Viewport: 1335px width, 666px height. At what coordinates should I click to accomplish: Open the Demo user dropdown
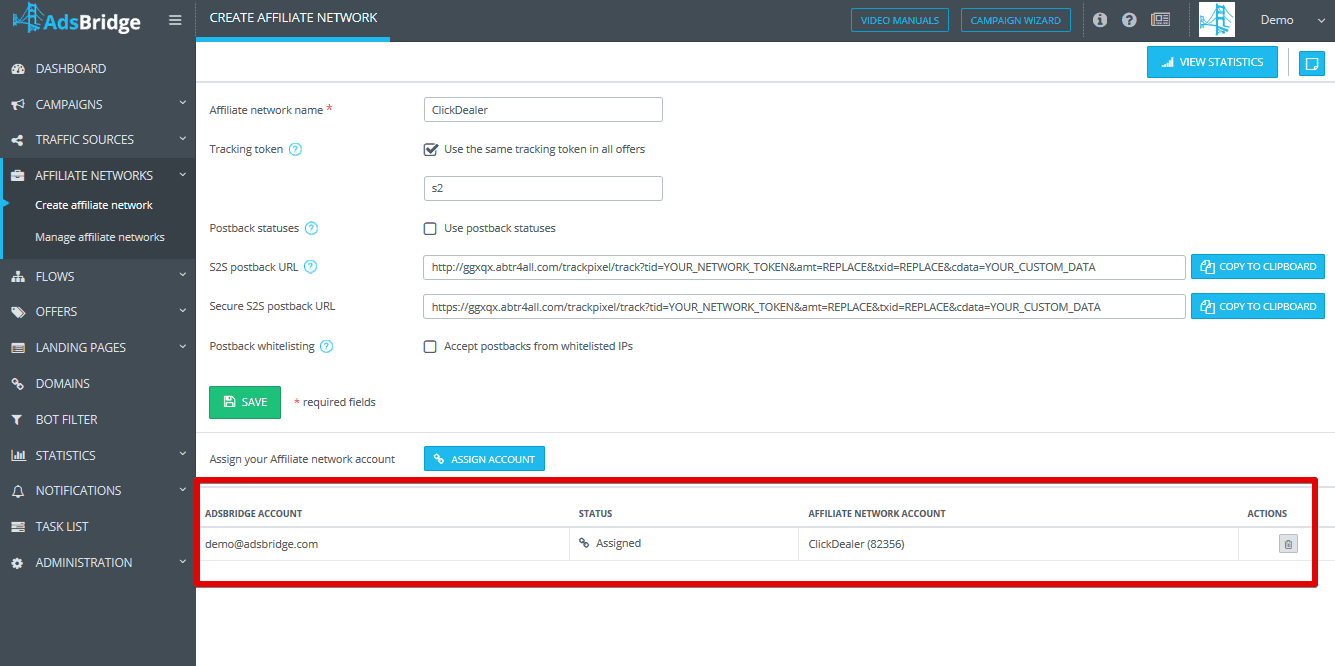(1291, 20)
